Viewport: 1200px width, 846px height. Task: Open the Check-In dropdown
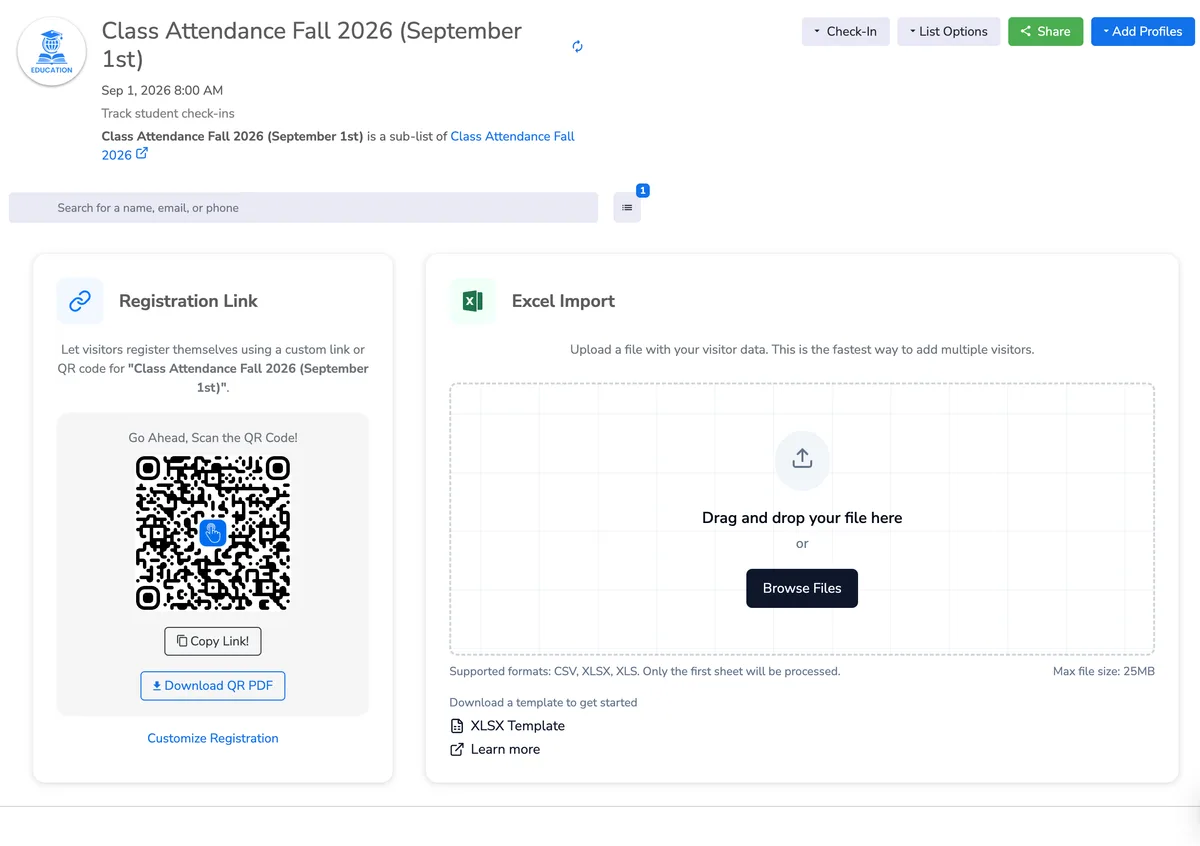[x=846, y=31]
